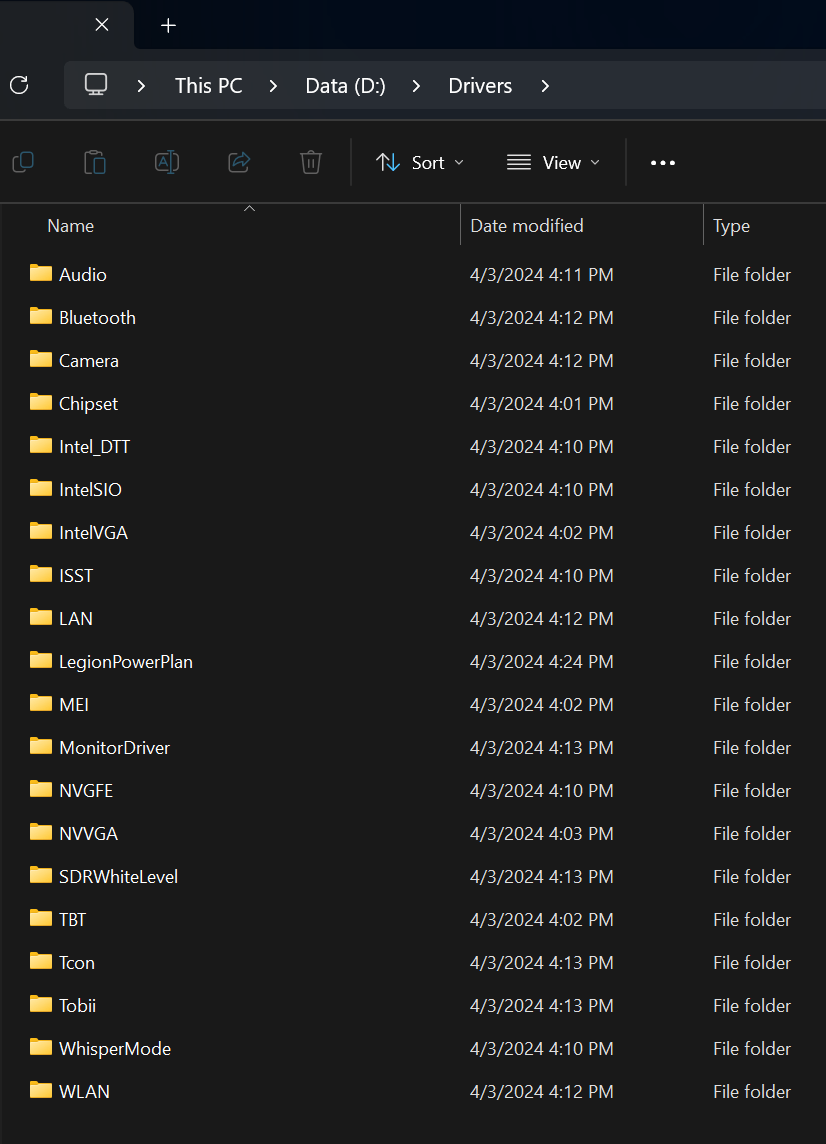Close the current Explorer tab
The image size is (826, 1144).
102,25
